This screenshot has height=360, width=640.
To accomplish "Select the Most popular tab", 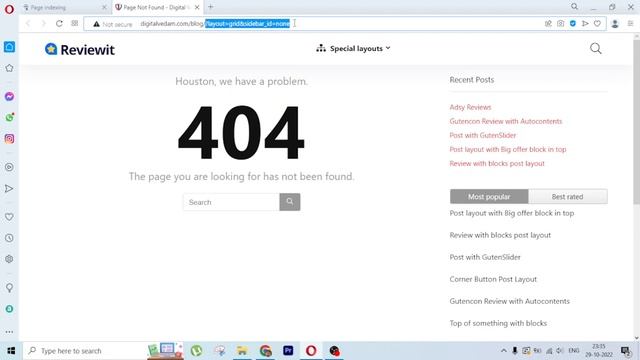I will click(489, 196).
